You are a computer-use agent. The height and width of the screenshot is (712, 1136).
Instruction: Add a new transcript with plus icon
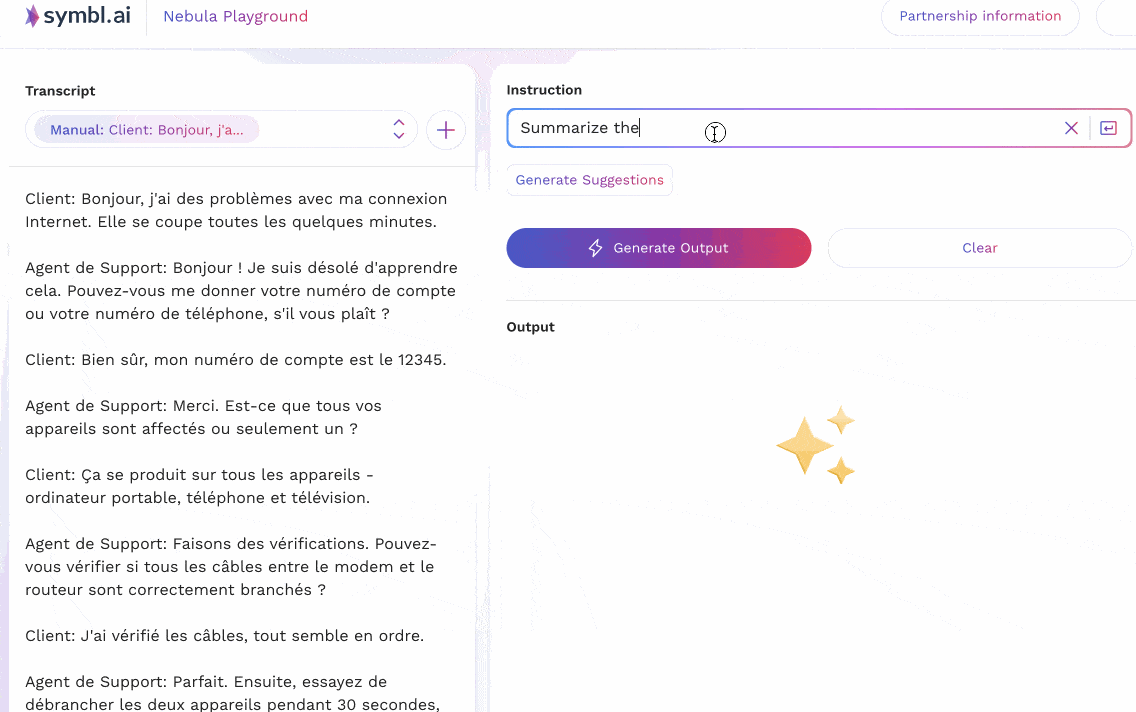click(446, 130)
